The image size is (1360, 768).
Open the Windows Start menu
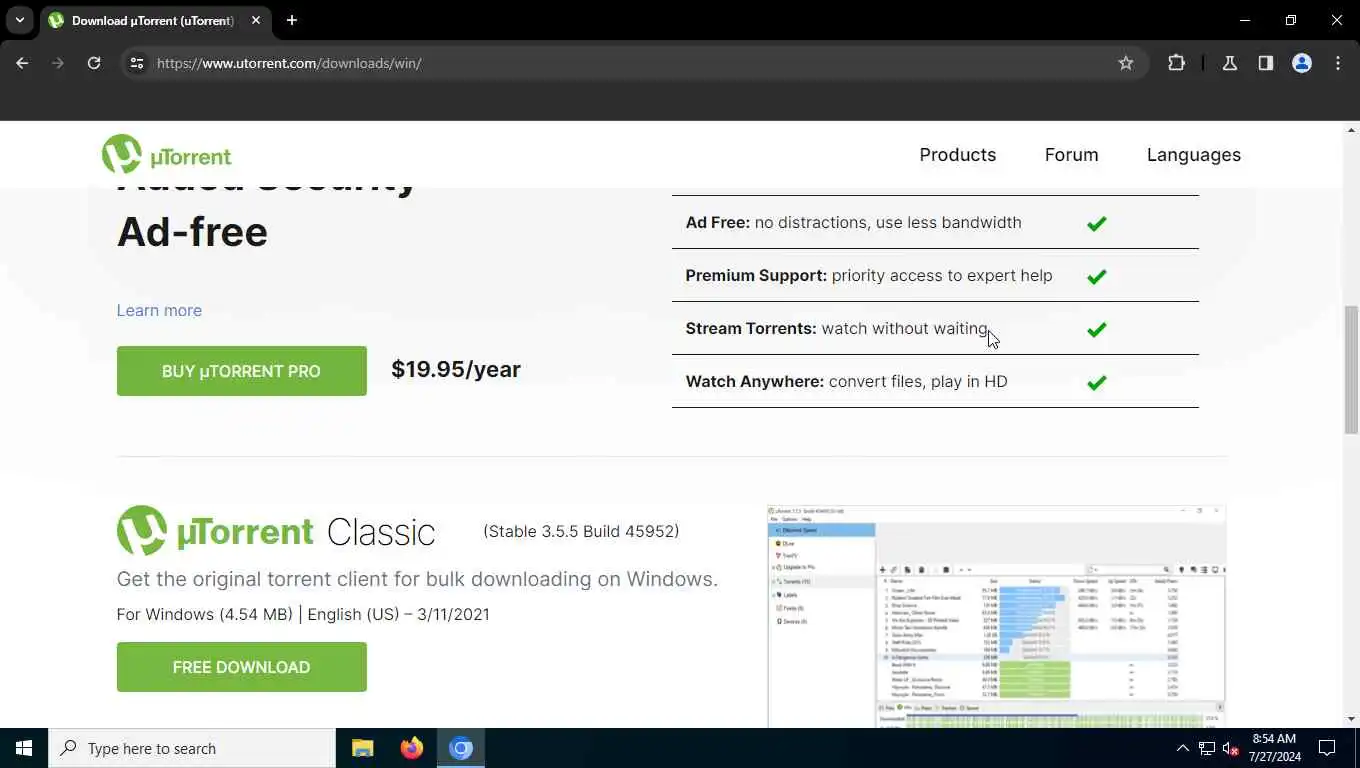click(24, 748)
